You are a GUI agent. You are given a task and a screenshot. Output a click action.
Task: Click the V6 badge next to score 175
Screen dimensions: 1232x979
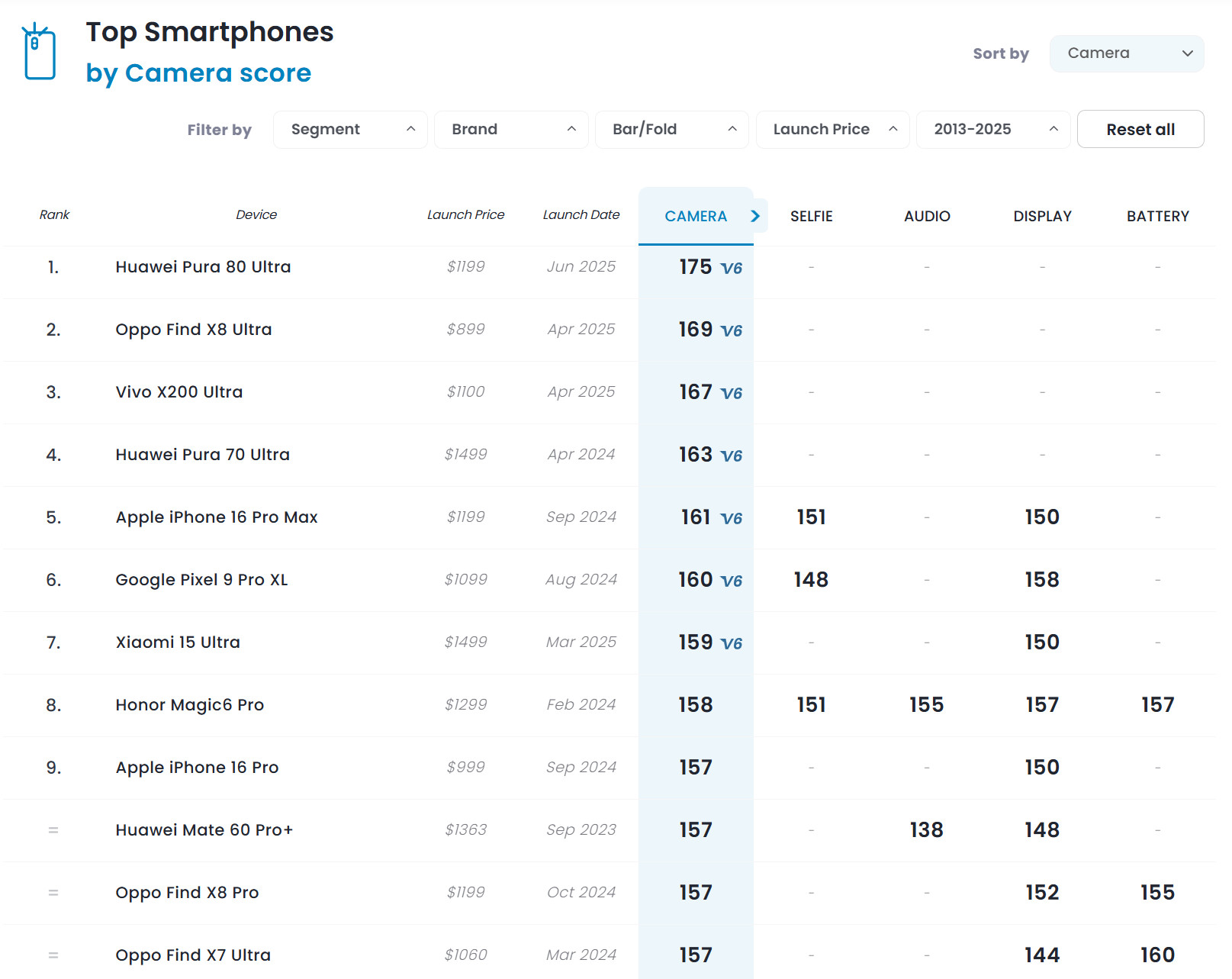(732, 269)
